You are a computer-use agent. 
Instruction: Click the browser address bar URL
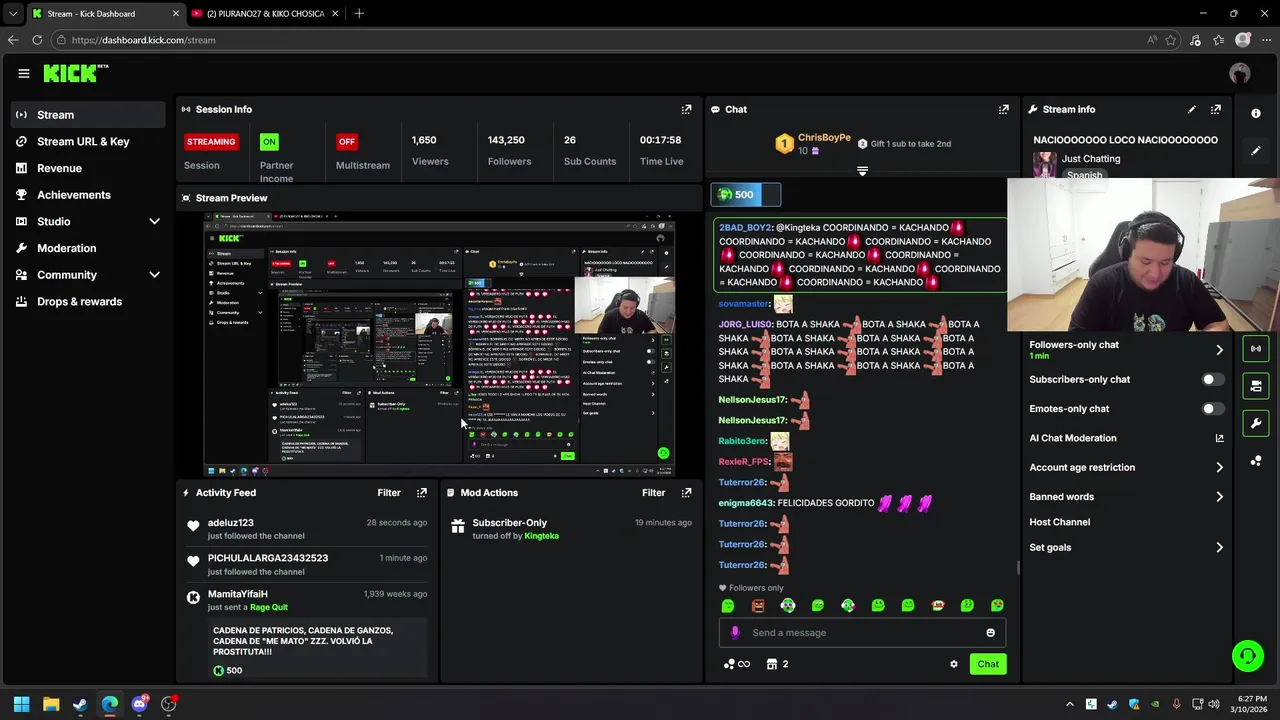[x=144, y=40]
